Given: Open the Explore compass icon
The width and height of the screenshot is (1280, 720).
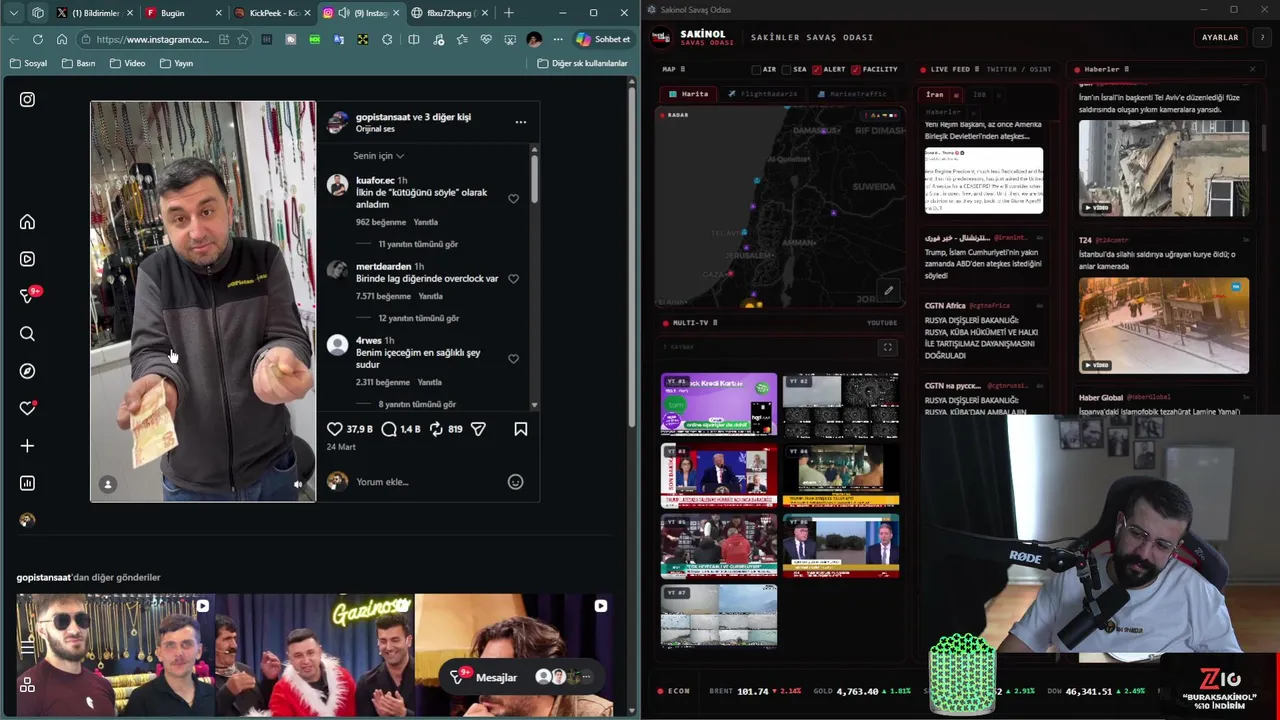Looking at the screenshot, I should click(27, 371).
